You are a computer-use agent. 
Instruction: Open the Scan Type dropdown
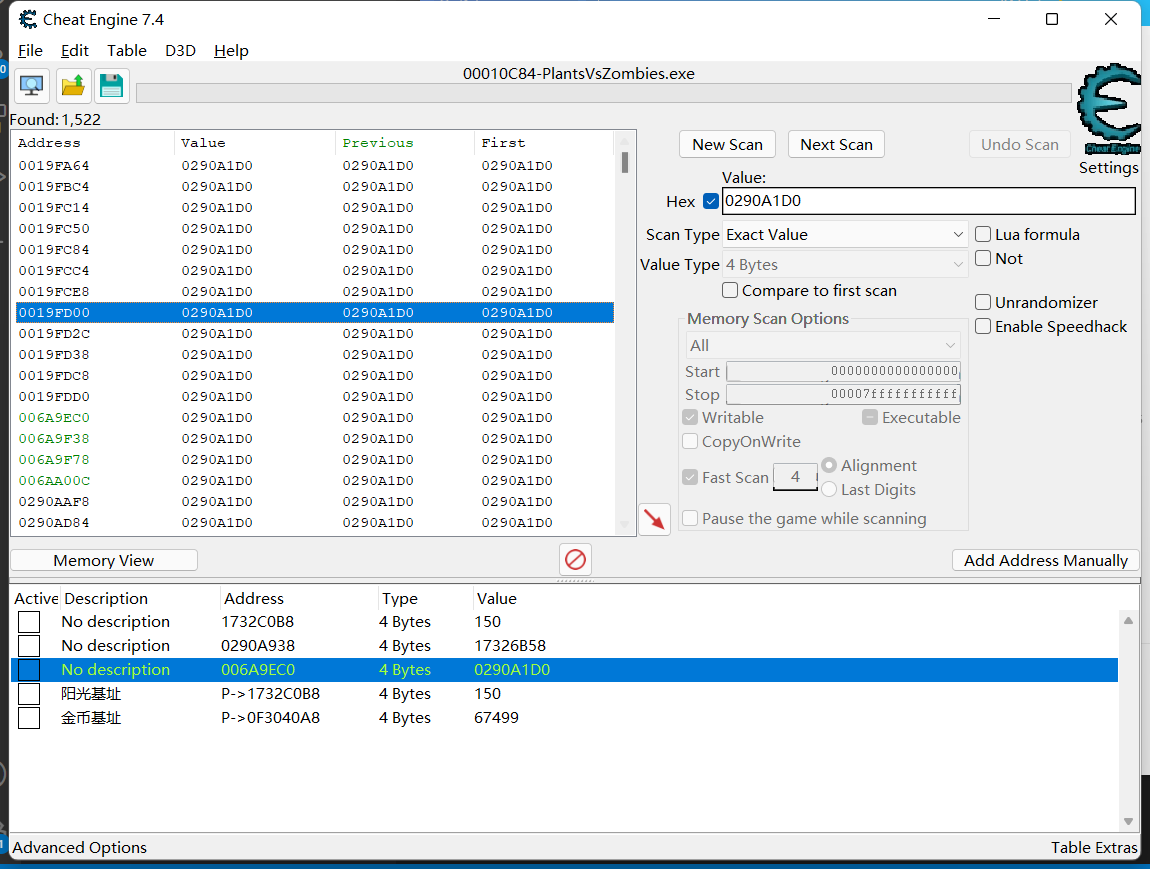(x=845, y=235)
